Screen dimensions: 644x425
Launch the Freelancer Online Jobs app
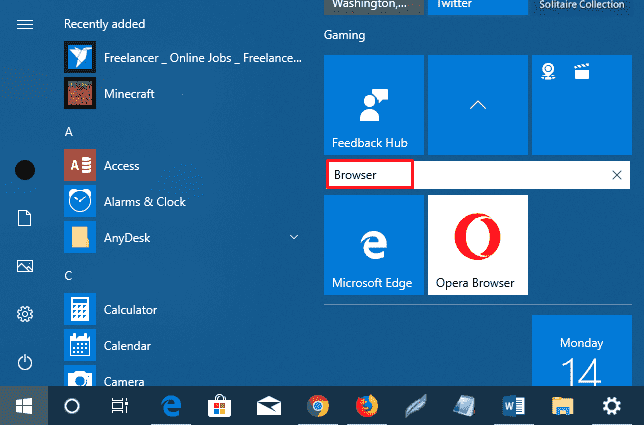click(183, 57)
